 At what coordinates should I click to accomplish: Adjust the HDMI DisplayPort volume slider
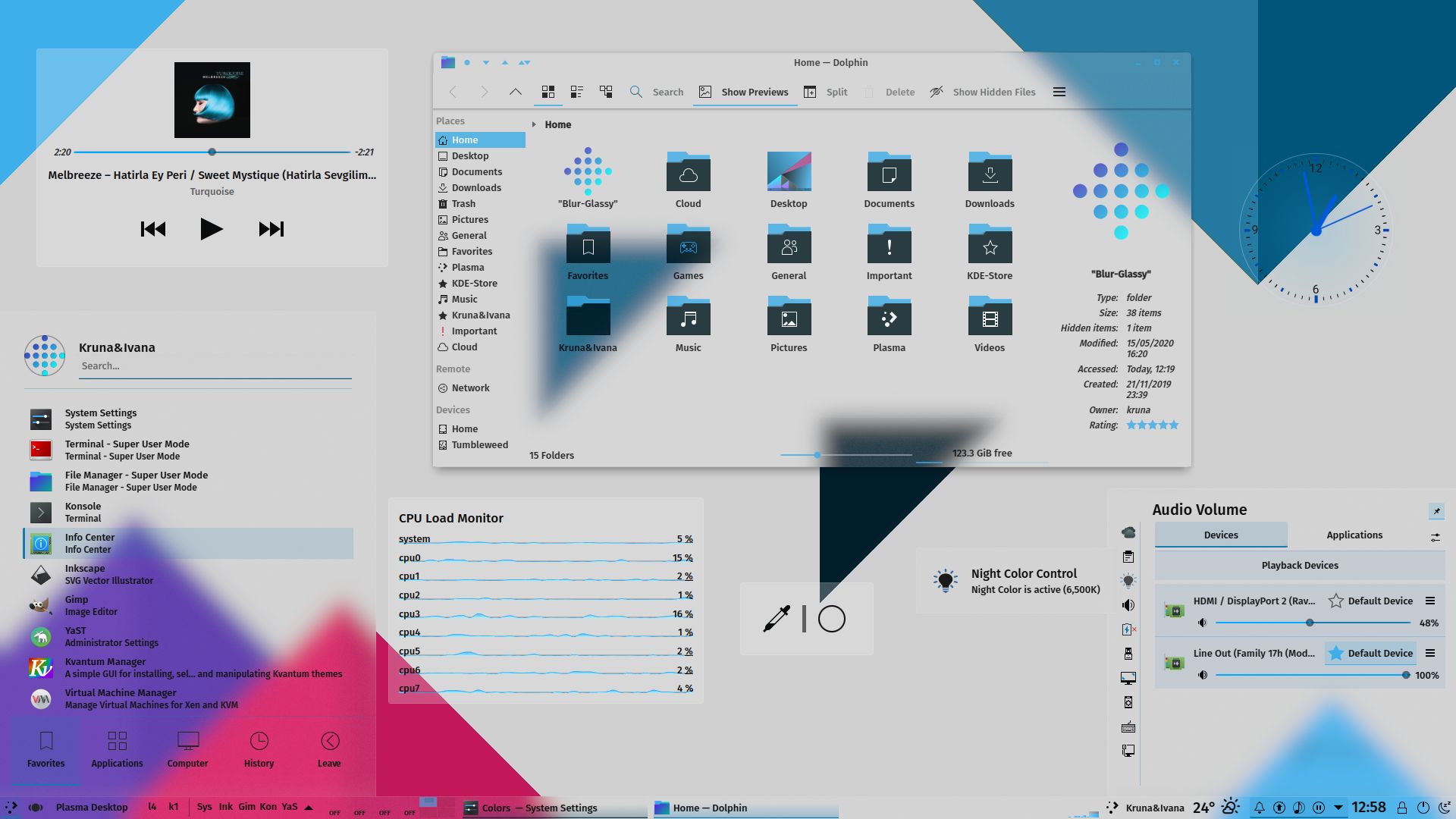pyautogui.click(x=1310, y=623)
